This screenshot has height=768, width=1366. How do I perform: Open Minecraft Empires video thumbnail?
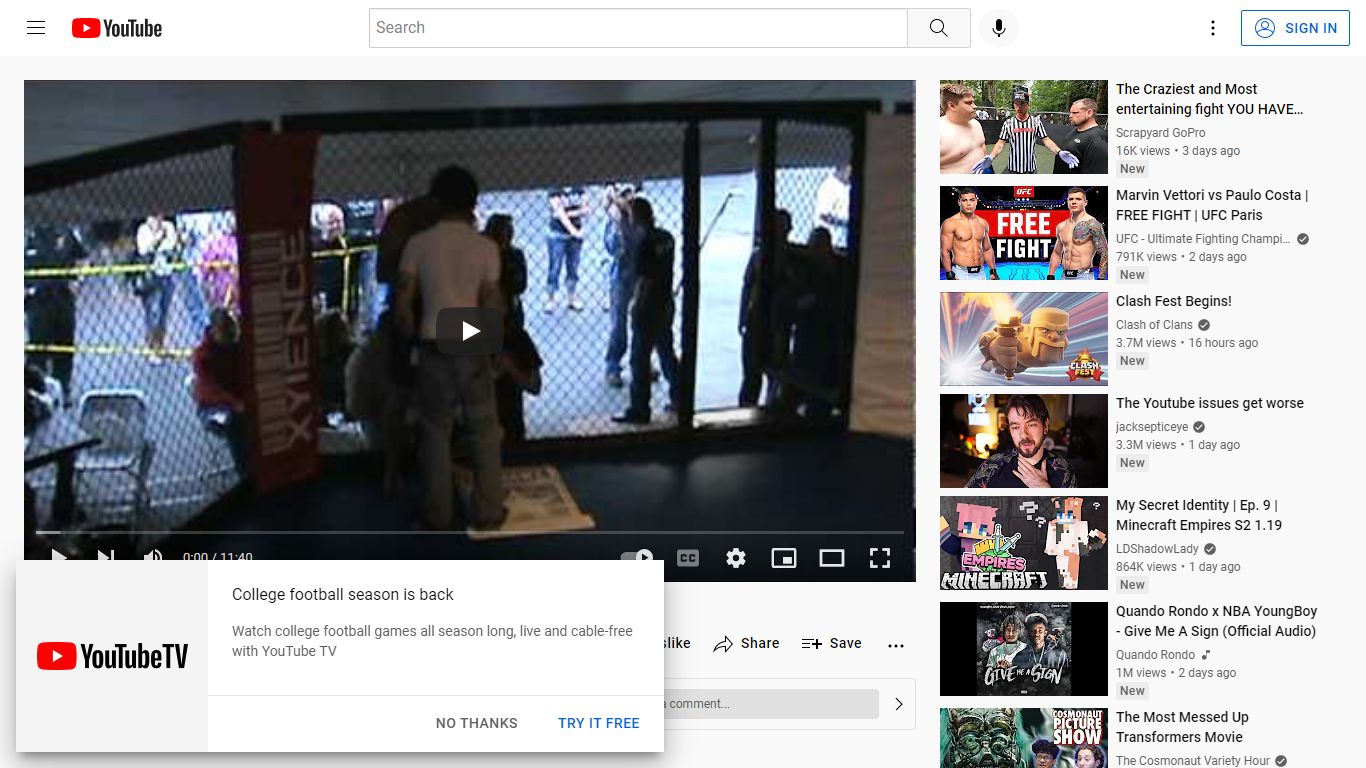[1024, 543]
